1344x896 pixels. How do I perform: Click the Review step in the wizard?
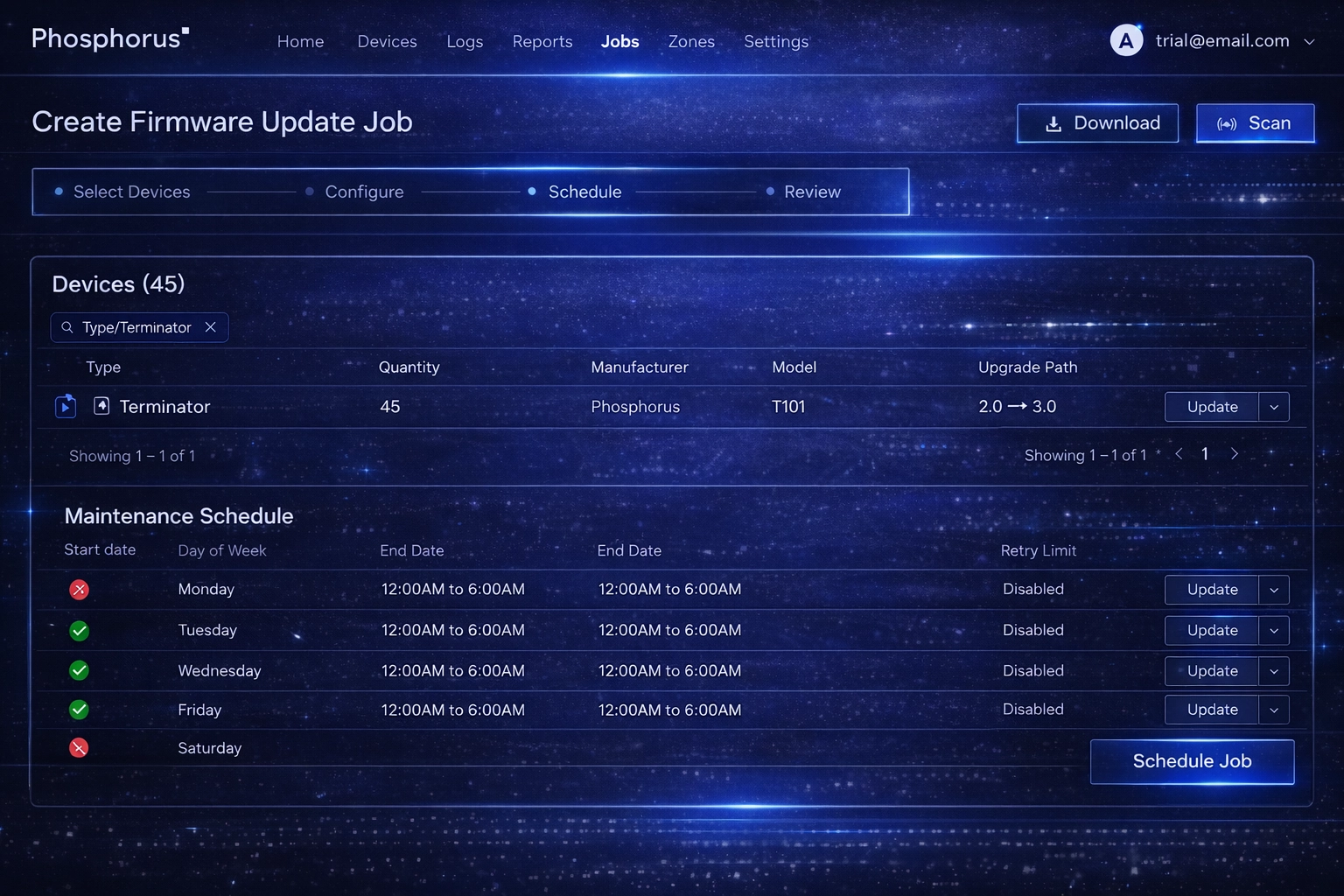coord(812,192)
